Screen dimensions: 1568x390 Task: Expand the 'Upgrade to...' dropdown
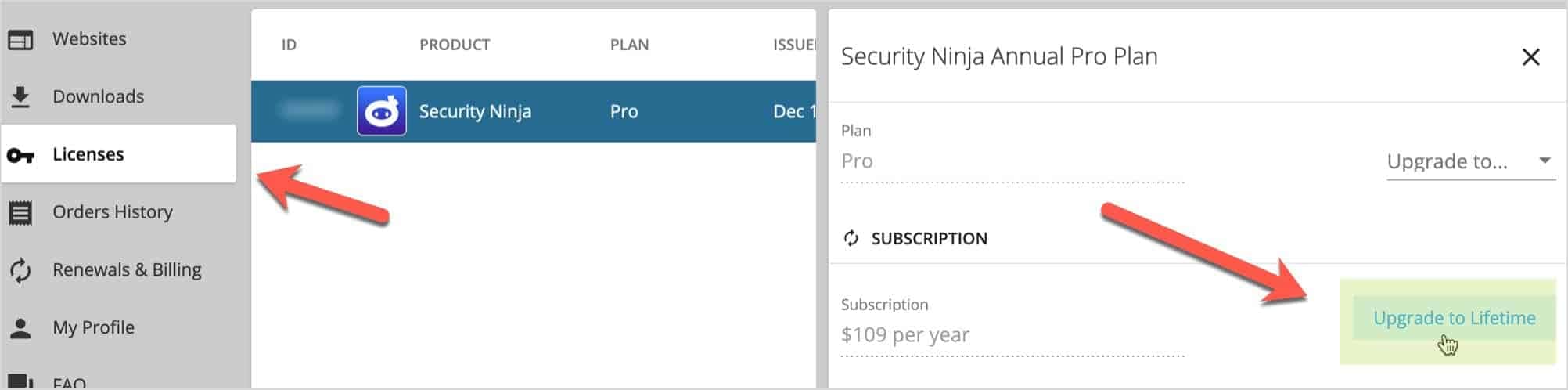point(1471,161)
